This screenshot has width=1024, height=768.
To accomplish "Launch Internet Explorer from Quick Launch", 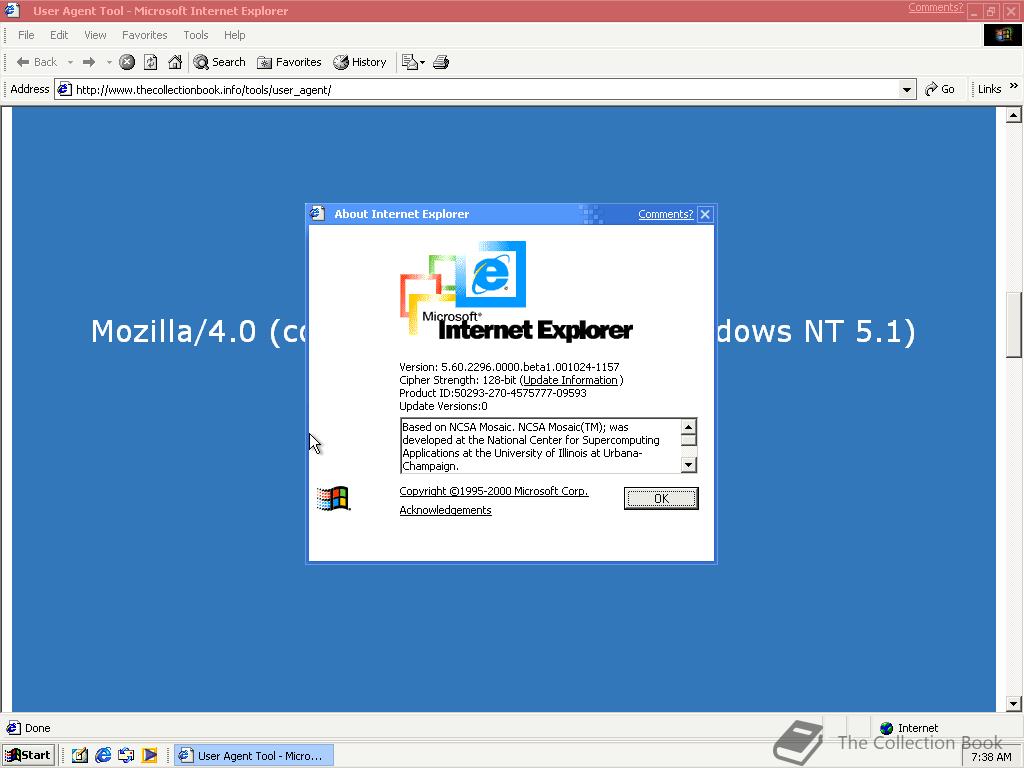I will [x=103, y=756].
